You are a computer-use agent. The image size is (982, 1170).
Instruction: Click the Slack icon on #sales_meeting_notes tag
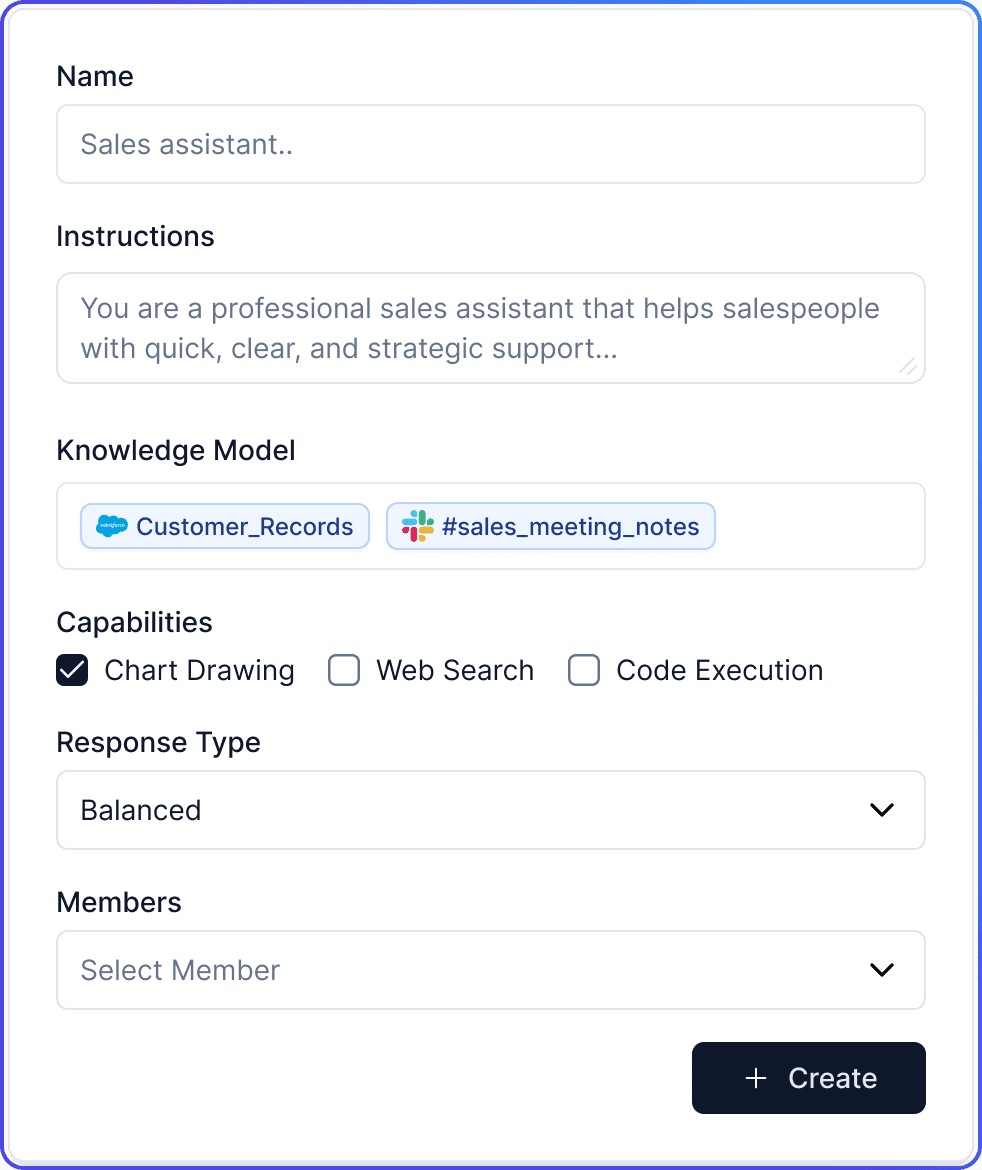coord(417,526)
